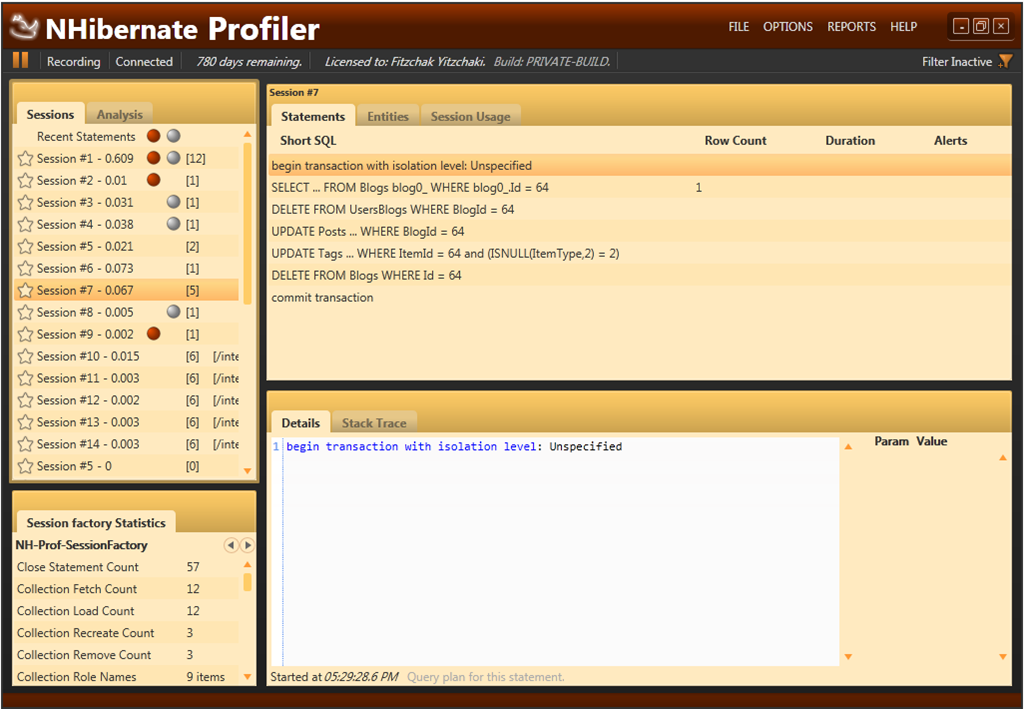This screenshot has height=709, width=1024.
Task: Open the Session Usage tab
Action: pyautogui.click(x=470, y=116)
